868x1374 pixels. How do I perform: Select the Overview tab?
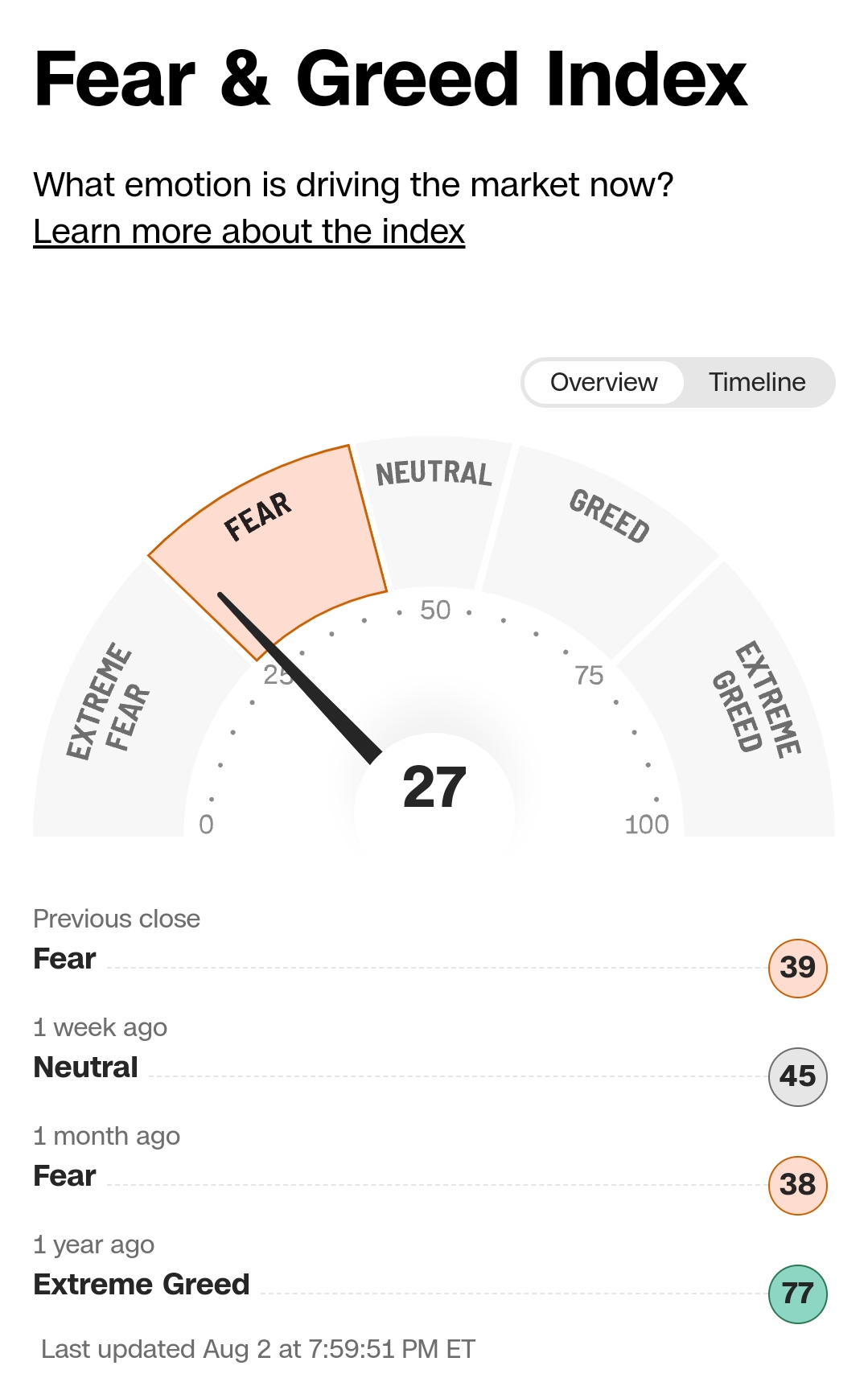tap(603, 382)
